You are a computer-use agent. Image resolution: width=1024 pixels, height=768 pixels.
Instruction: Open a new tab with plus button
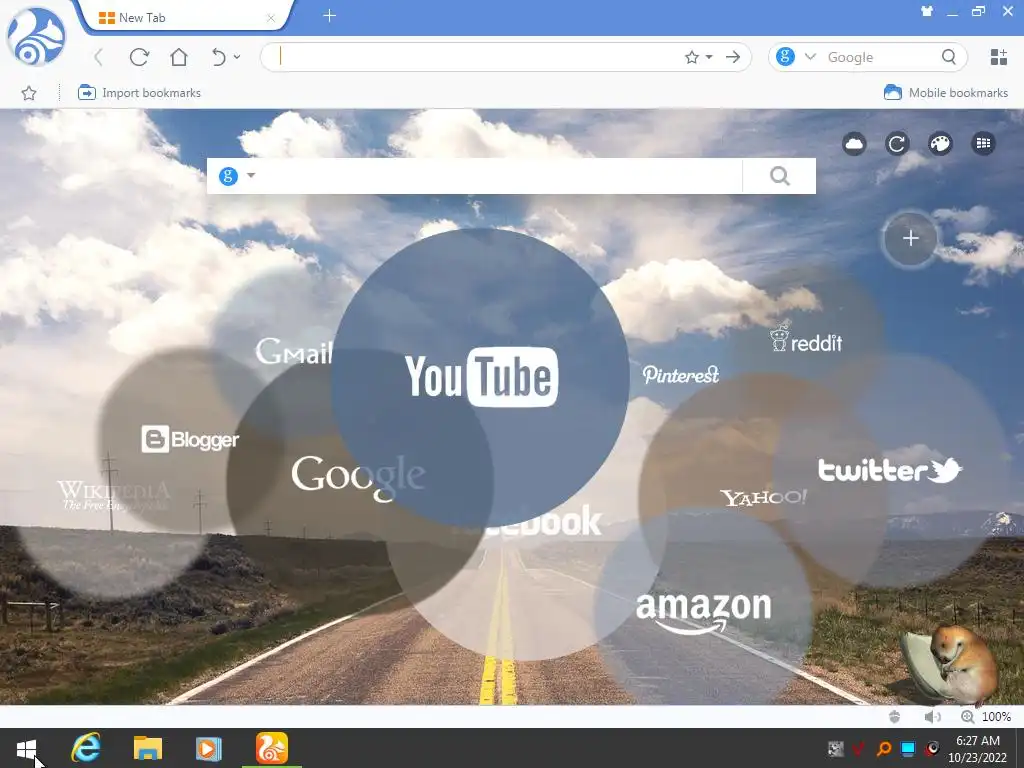[x=329, y=16]
